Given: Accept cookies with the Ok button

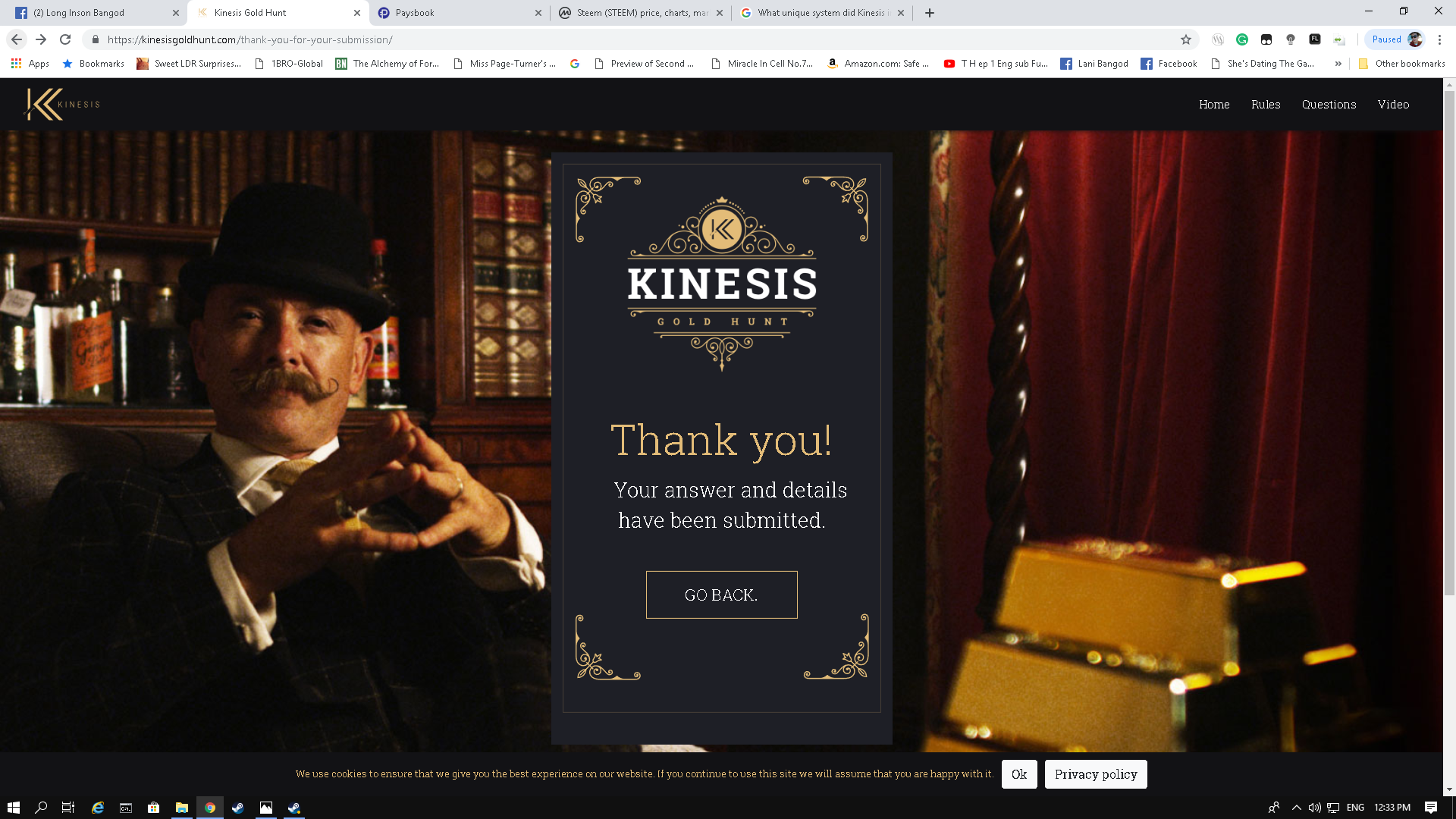Looking at the screenshot, I should (1019, 774).
